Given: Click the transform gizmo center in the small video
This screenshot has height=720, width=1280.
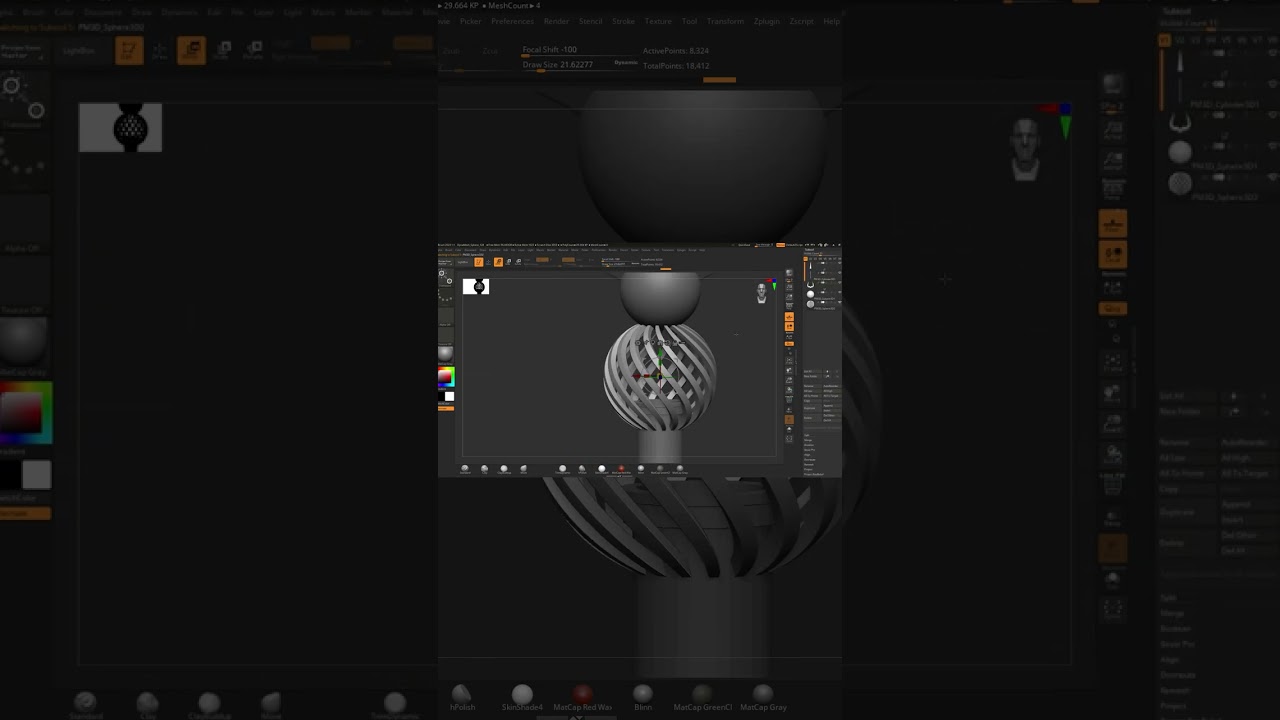Looking at the screenshot, I should pyautogui.click(x=658, y=375).
